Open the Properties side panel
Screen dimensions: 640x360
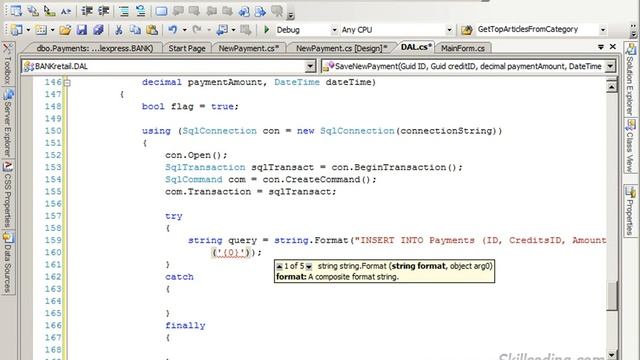point(631,211)
